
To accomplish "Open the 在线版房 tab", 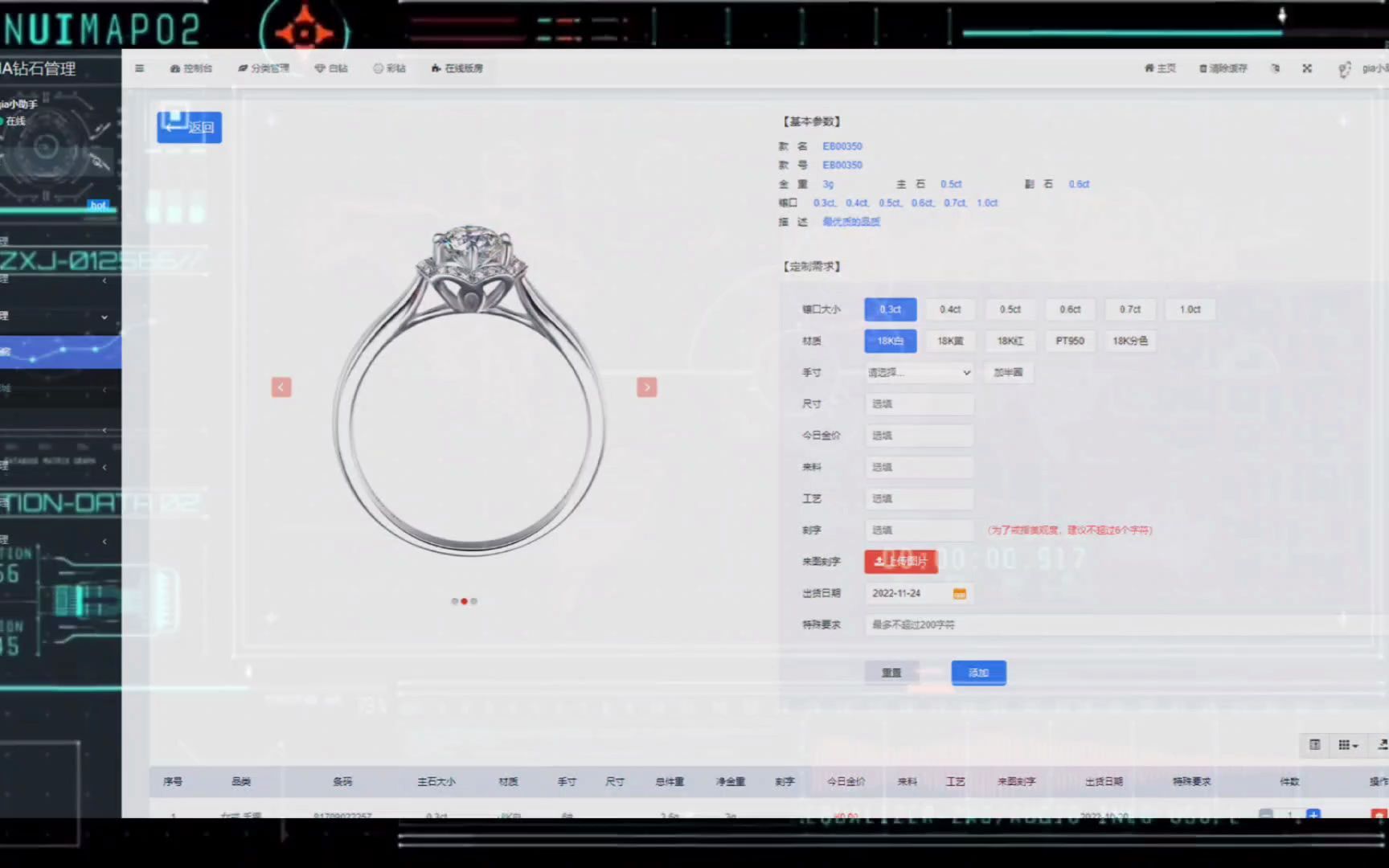I will point(457,68).
